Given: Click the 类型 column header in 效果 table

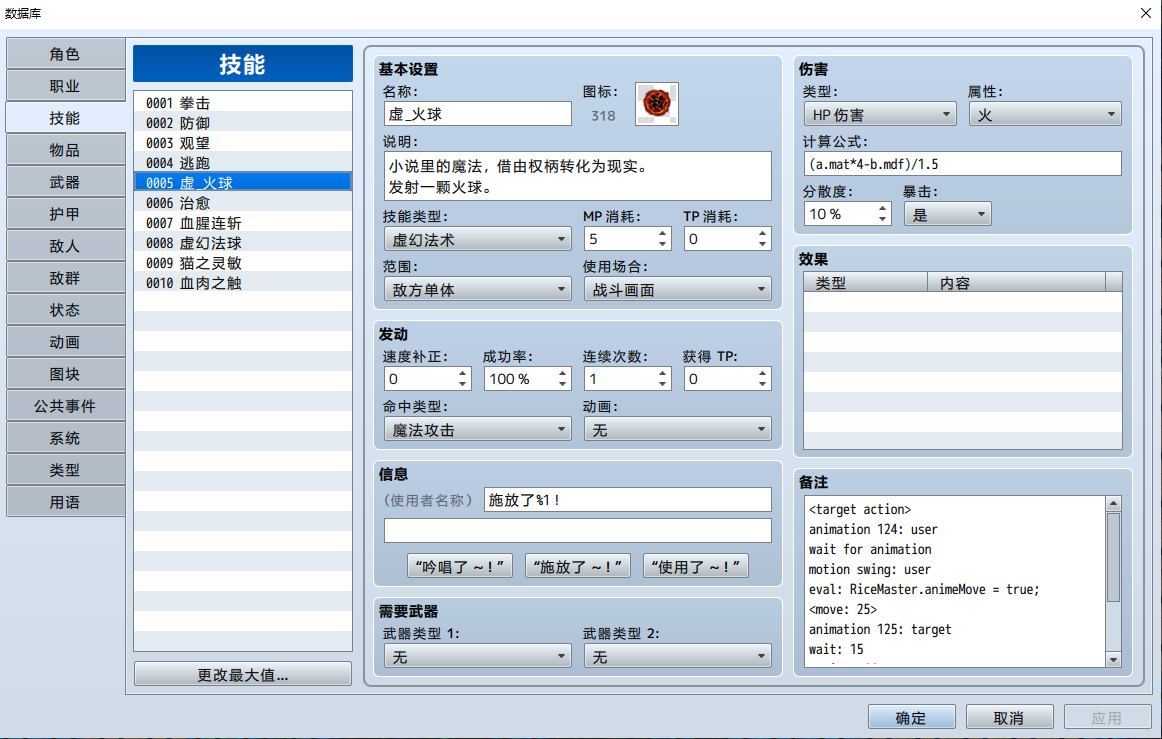Looking at the screenshot, I should (866, 282).
